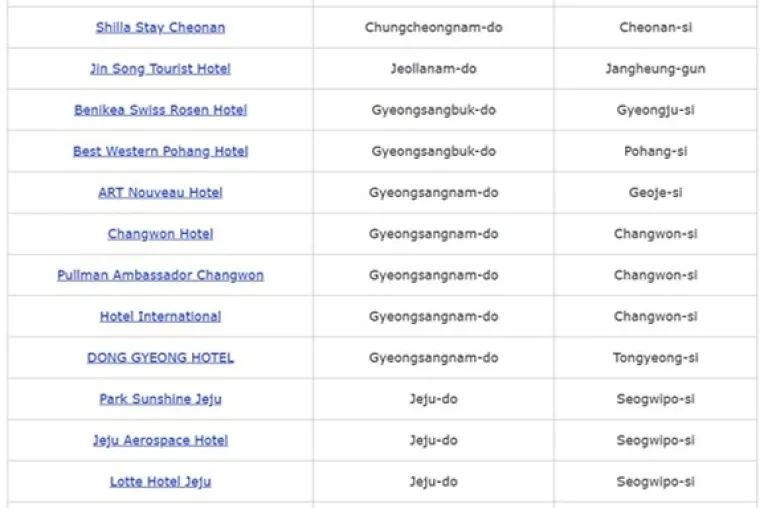768x508 pixels.
Task: Click the Jin Song Tourist Hotel link
Action: [160, 69]
